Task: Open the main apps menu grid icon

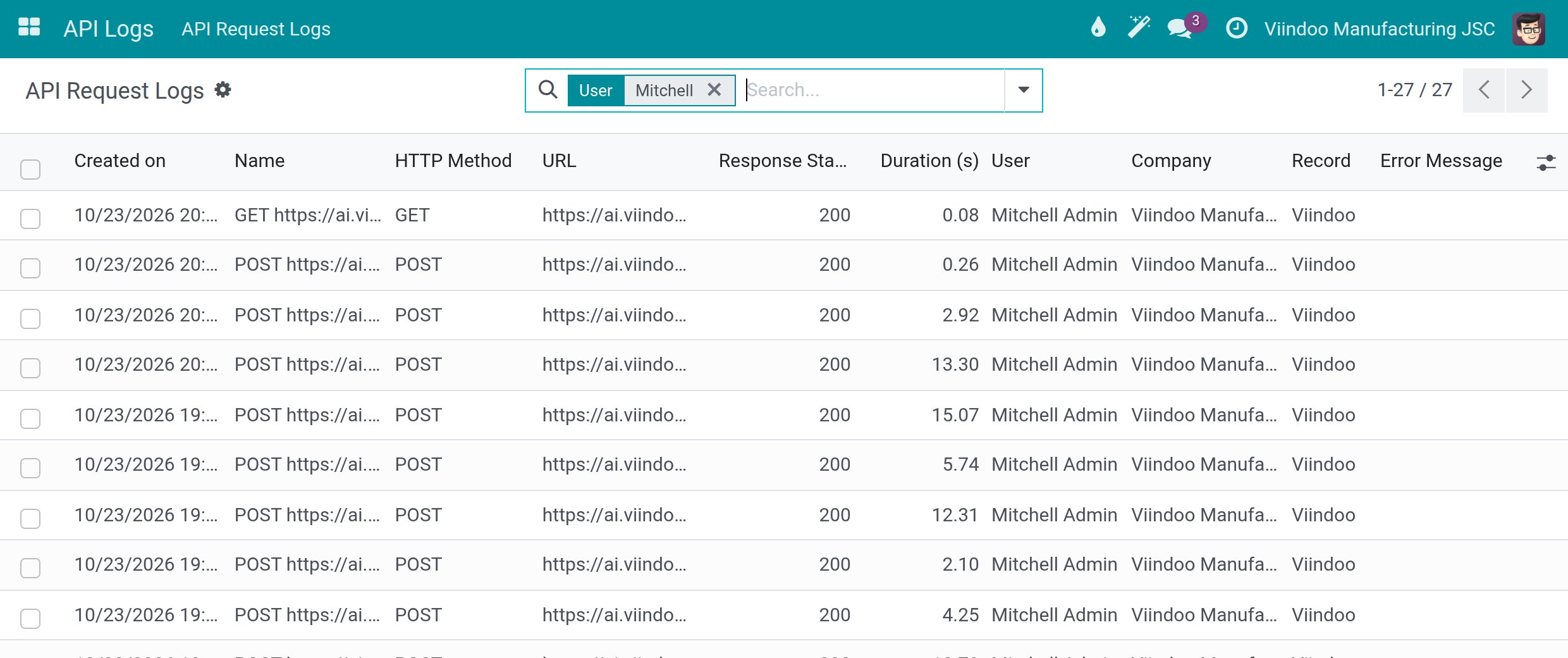Action: pos(29,28)
